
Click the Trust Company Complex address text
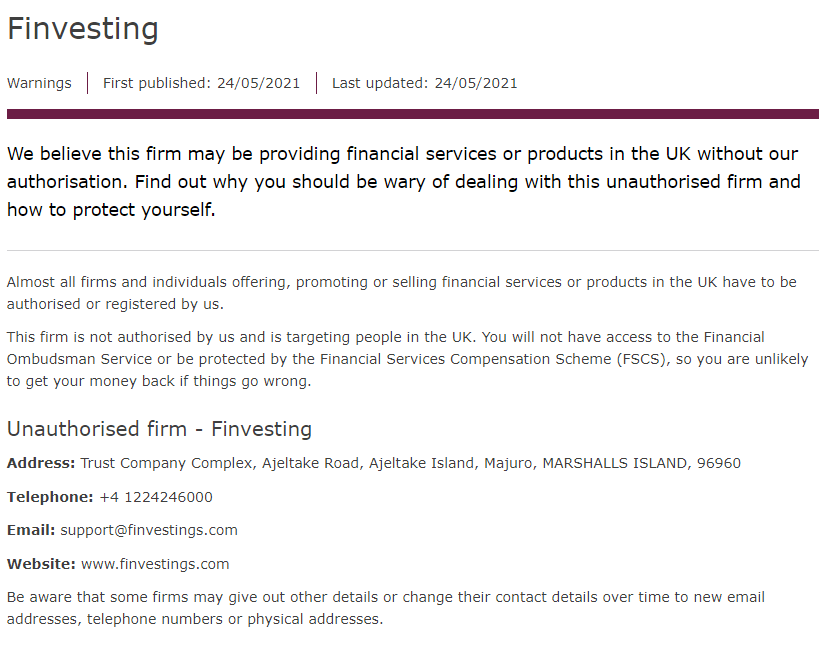pos(410,463)
